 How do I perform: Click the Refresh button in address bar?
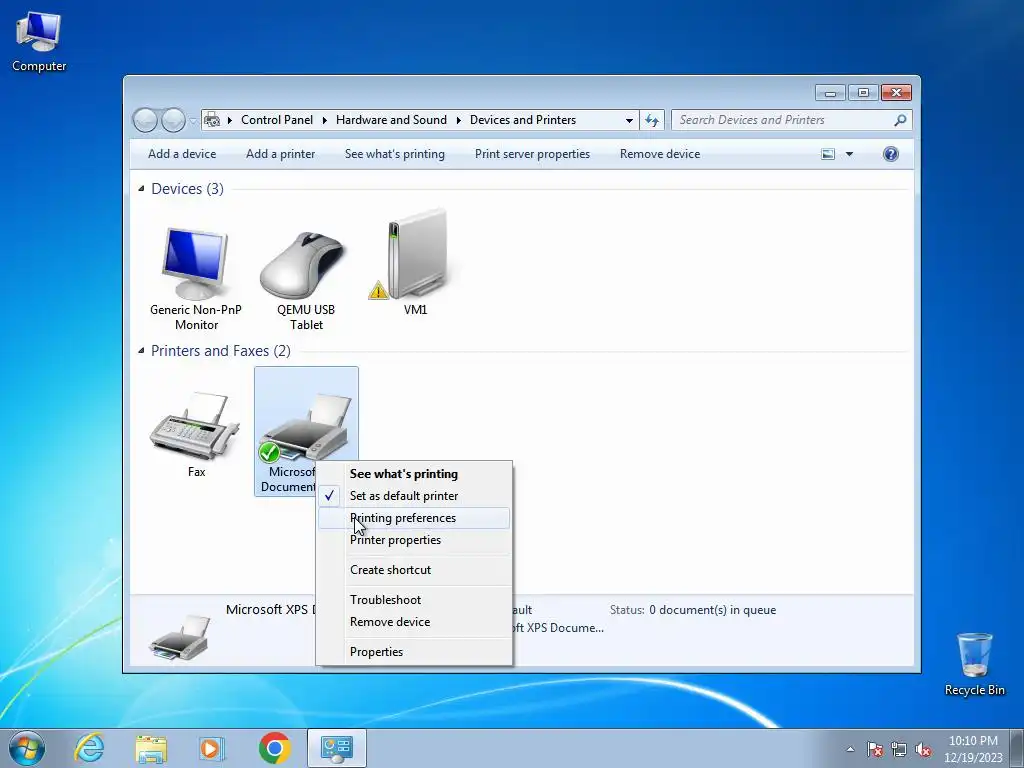tap(652, 120)
